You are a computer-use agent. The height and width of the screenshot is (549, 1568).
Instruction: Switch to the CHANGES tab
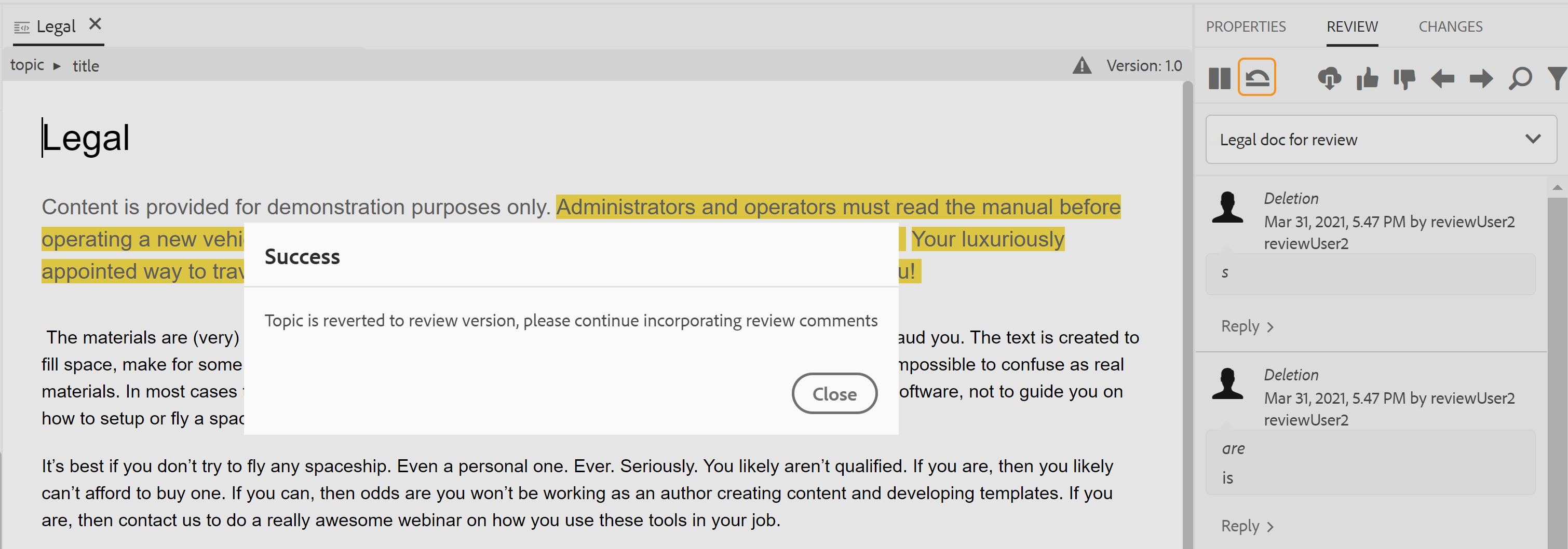tap(1450, 27)
